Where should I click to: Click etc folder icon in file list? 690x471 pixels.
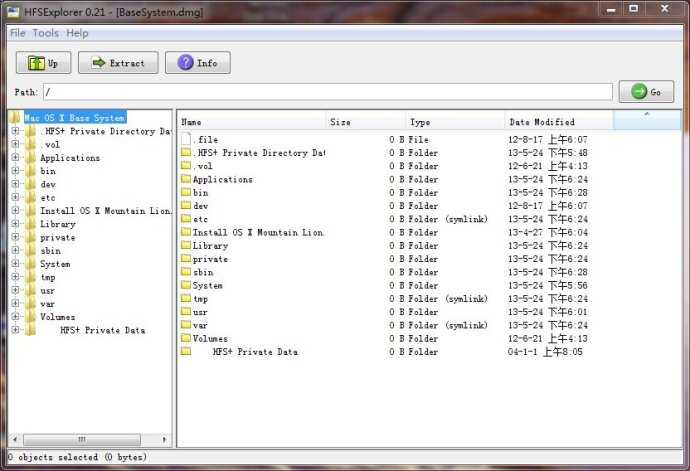[x=186, y=218]
